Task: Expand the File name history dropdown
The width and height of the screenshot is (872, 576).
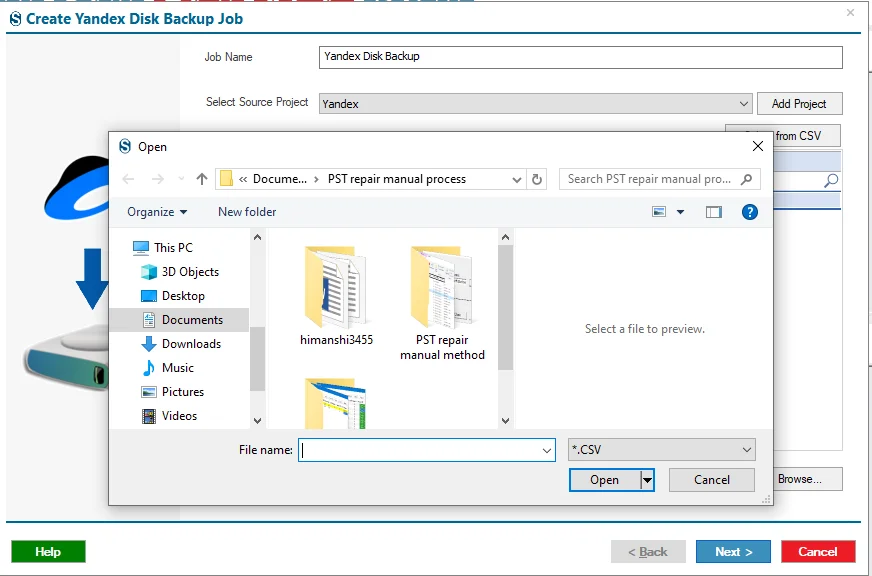Action: tap(547, 450)
